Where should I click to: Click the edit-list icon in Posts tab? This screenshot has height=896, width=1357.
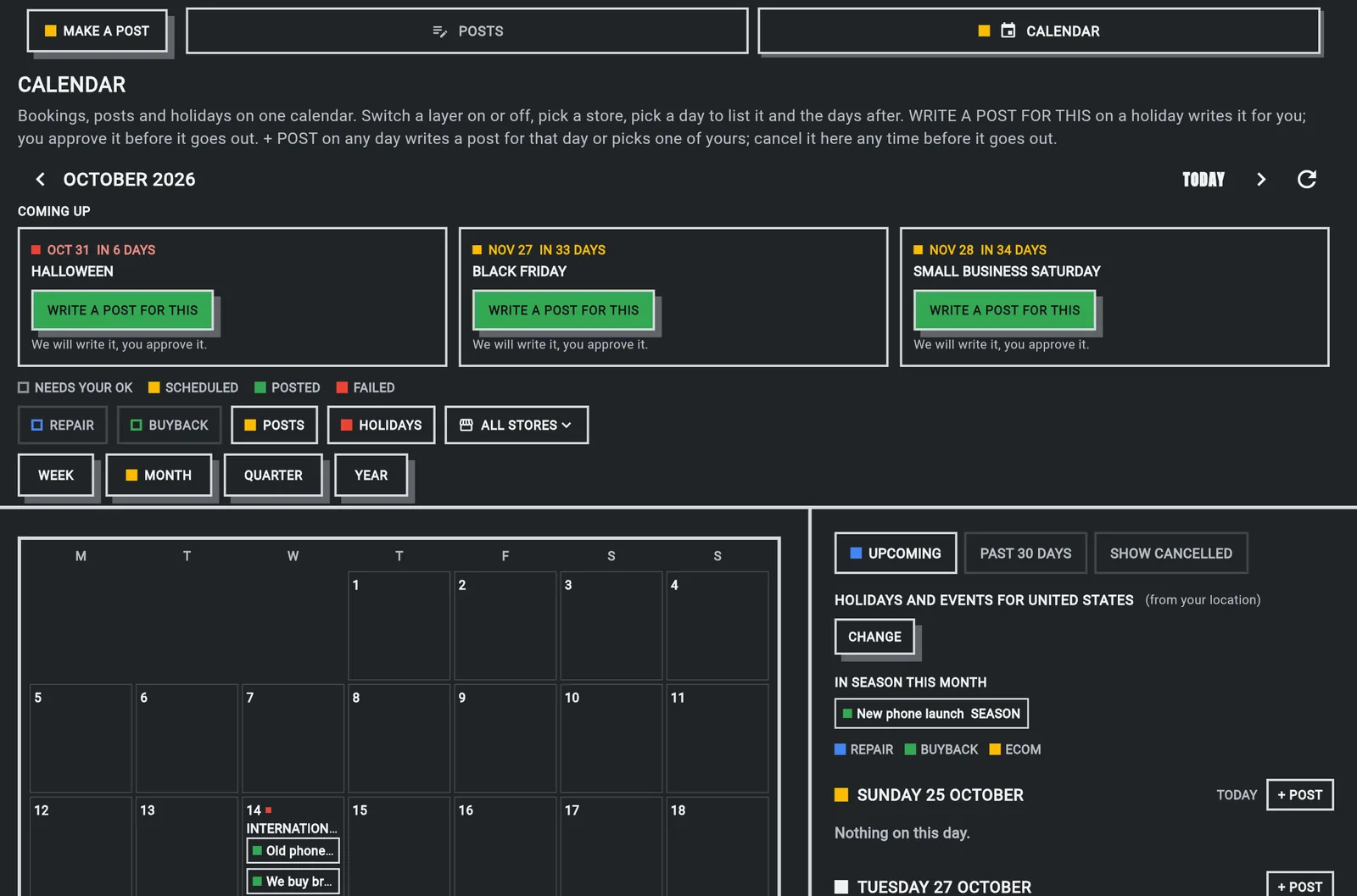(x=439, y=31)
